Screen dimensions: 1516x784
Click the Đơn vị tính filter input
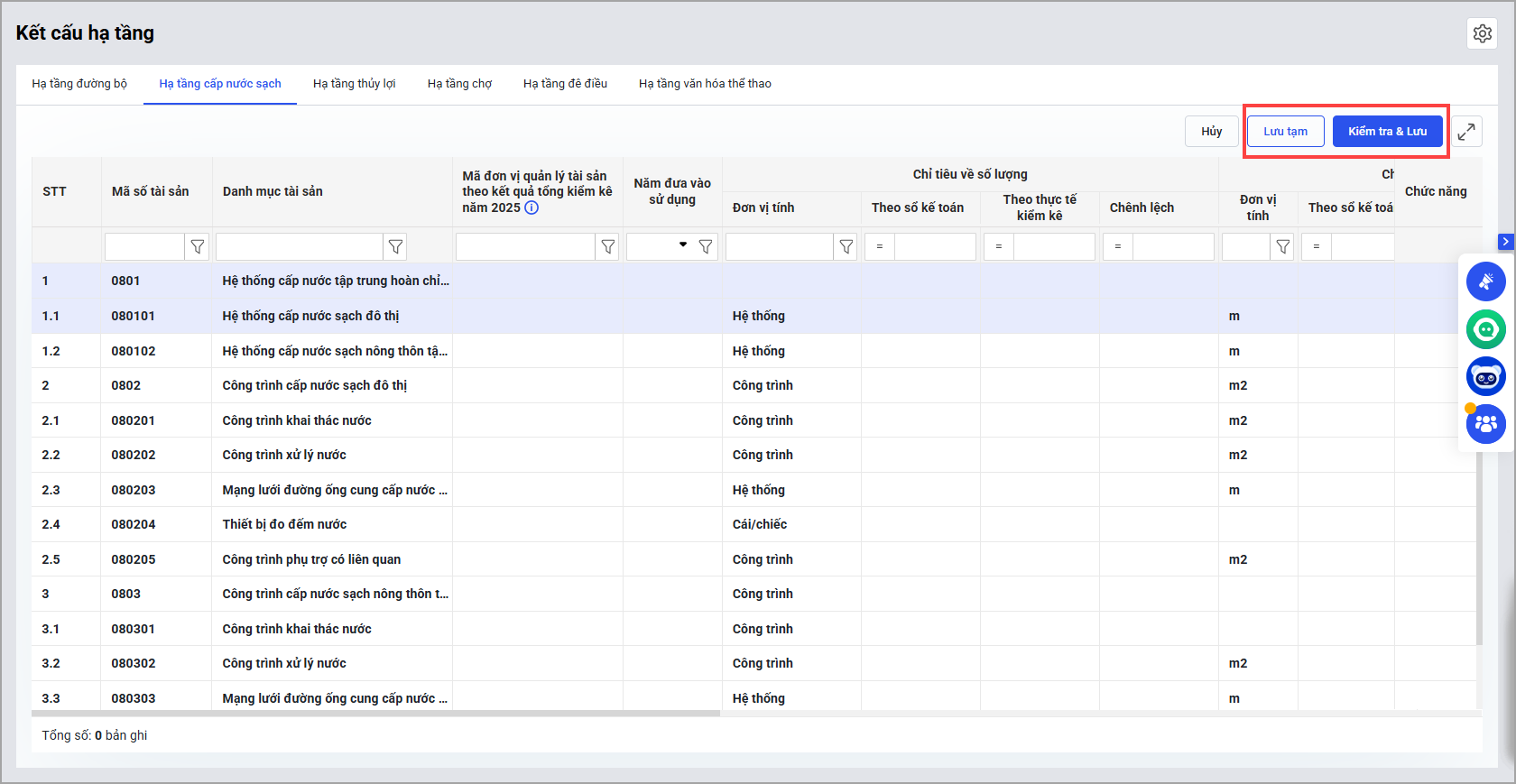point(780,246)
